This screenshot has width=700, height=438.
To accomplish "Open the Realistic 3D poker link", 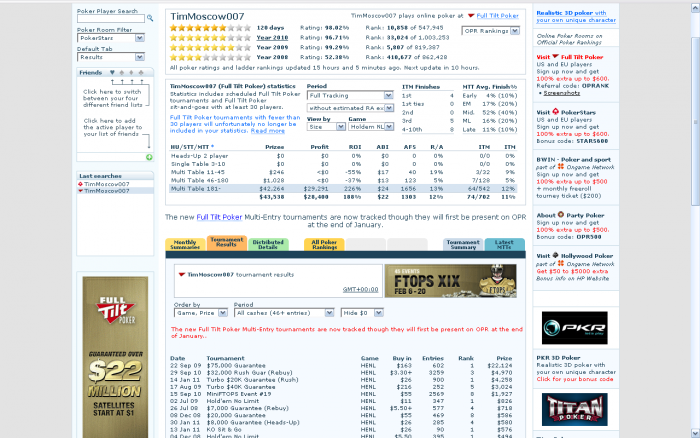I will click(576, 17).
